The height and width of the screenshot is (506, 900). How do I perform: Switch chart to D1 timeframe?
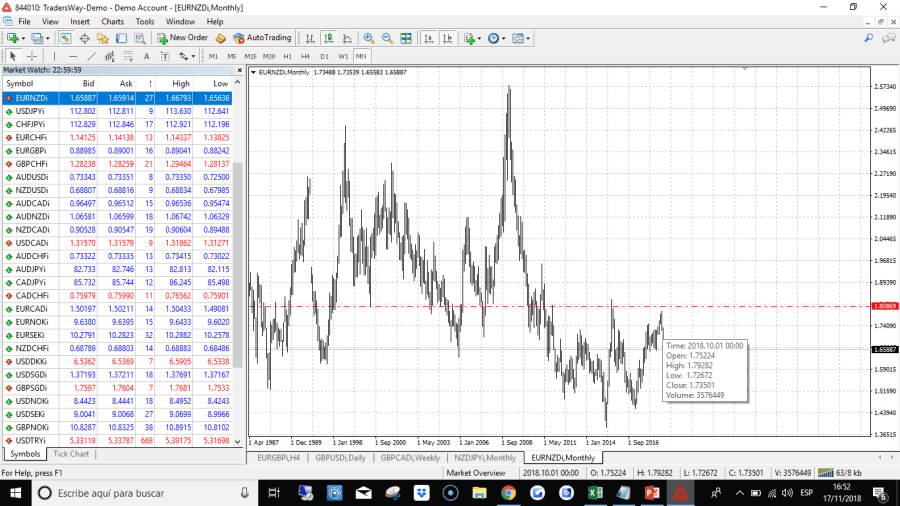(324, 56)
